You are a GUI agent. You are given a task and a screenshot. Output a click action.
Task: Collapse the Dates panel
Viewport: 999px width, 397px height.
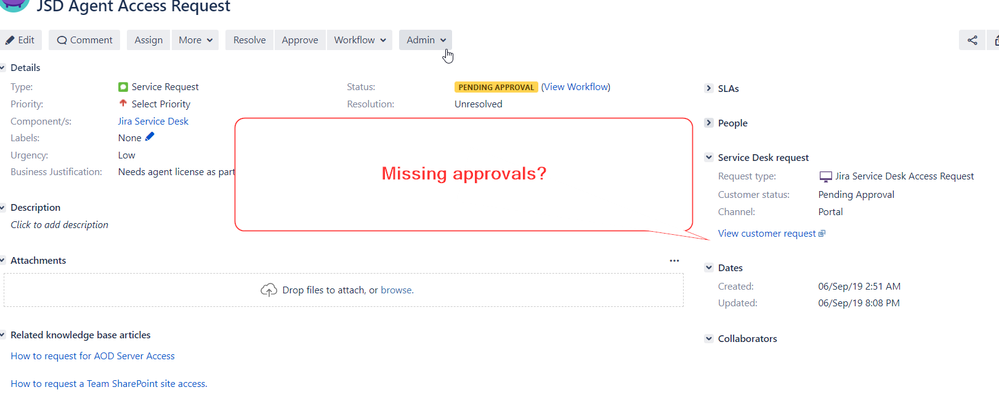pyautogui.click(x=708, y=268)
